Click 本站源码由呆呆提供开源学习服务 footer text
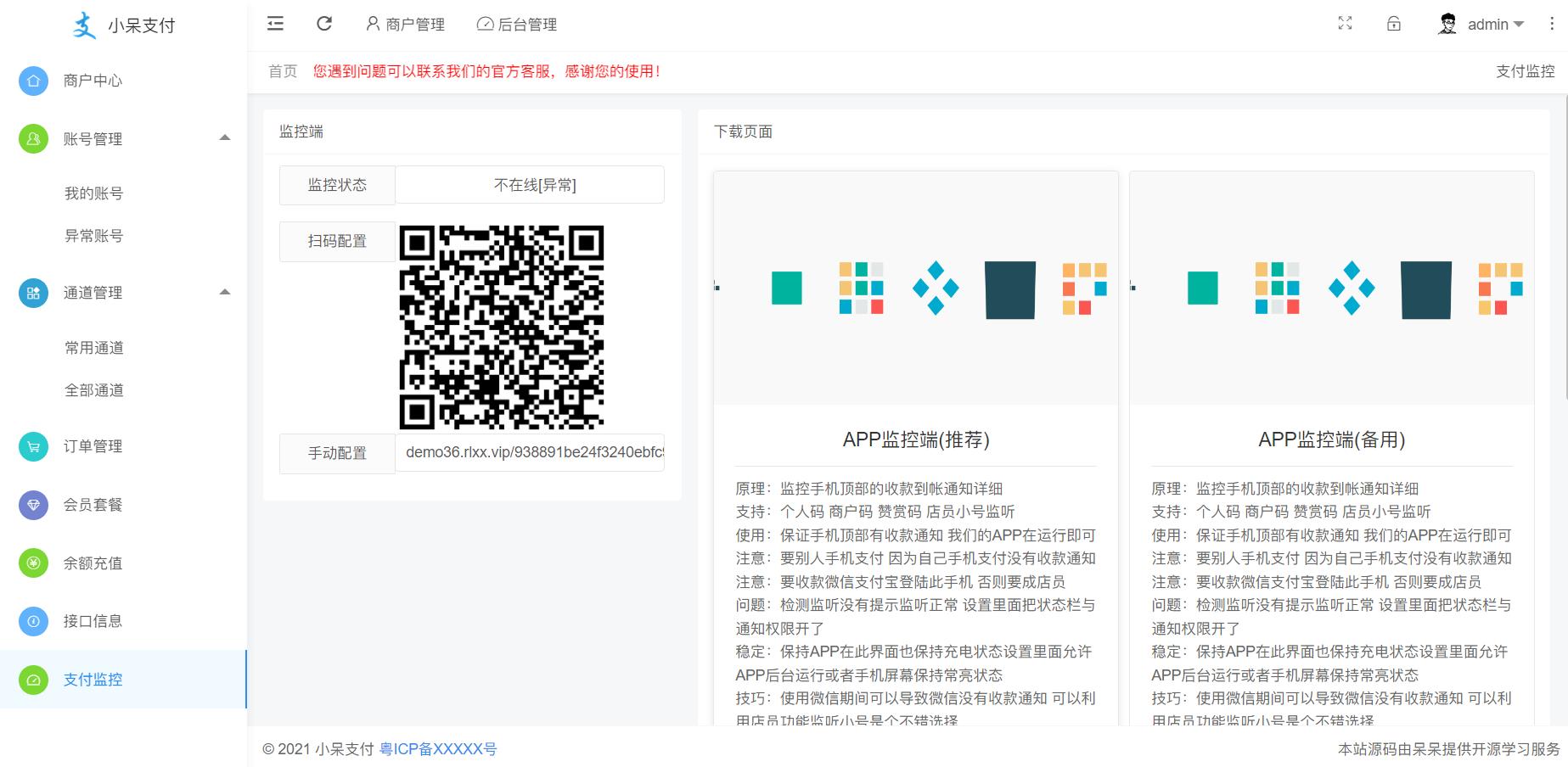Image resolution: width=1568 pixels, height=767 pixels. tap(1449, 749)
